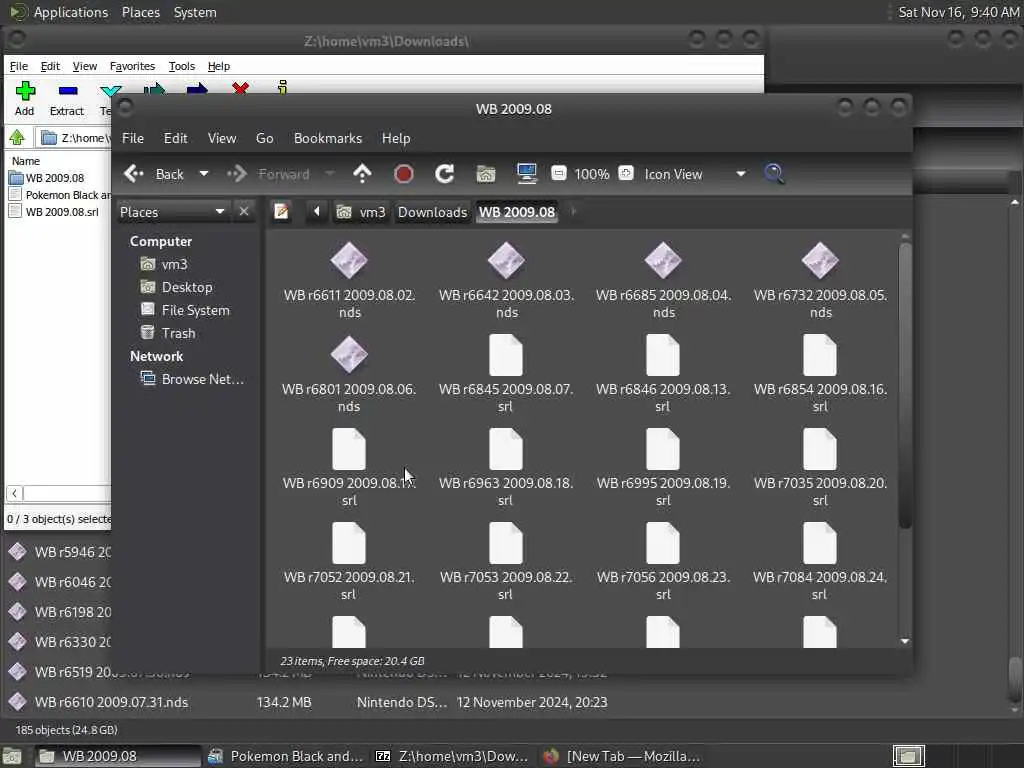
Task: Open the View menu in WB 2009.08 window
Action: 221,138
